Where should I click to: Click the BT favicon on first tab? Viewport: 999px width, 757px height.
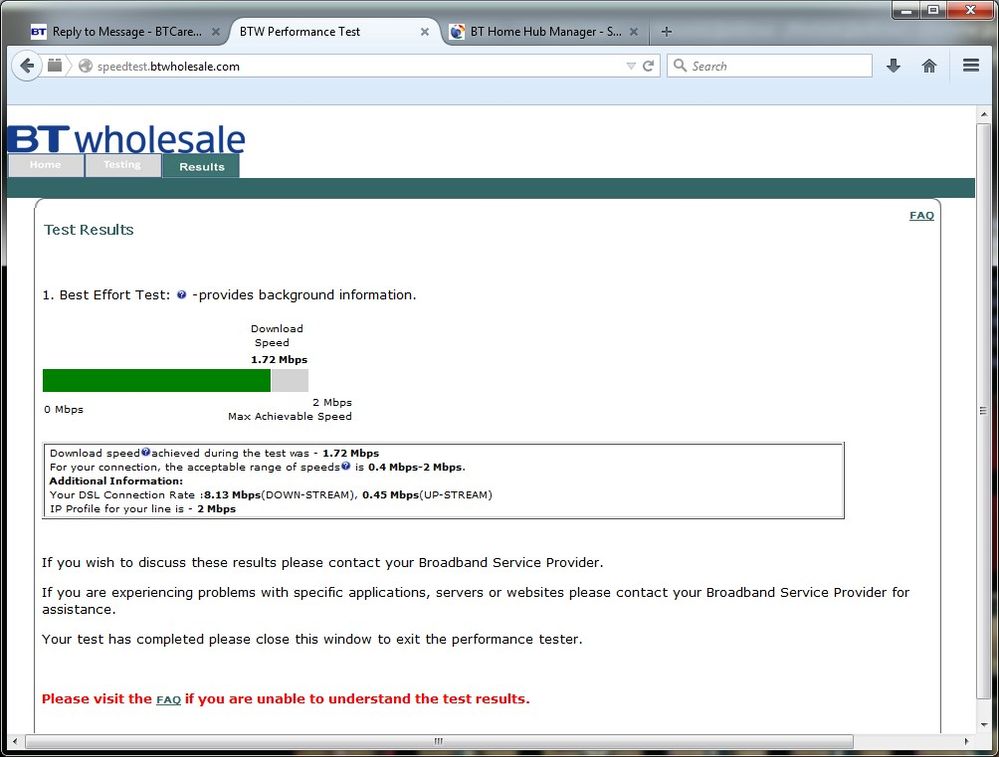pos(39,31)
